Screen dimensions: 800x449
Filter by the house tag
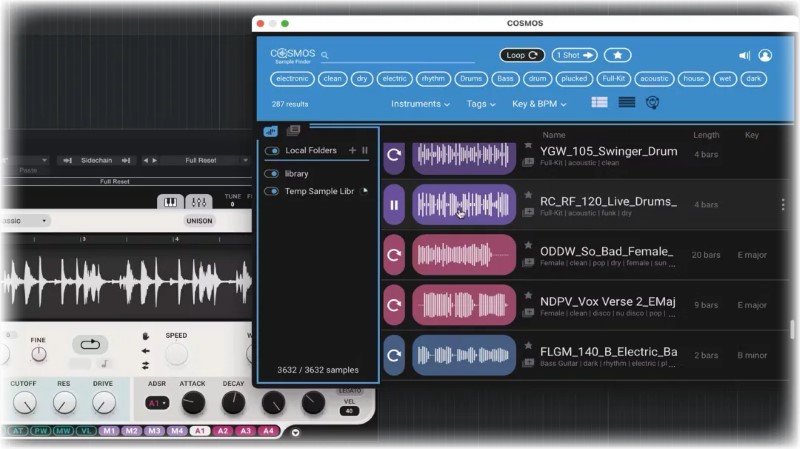(693, 79)
